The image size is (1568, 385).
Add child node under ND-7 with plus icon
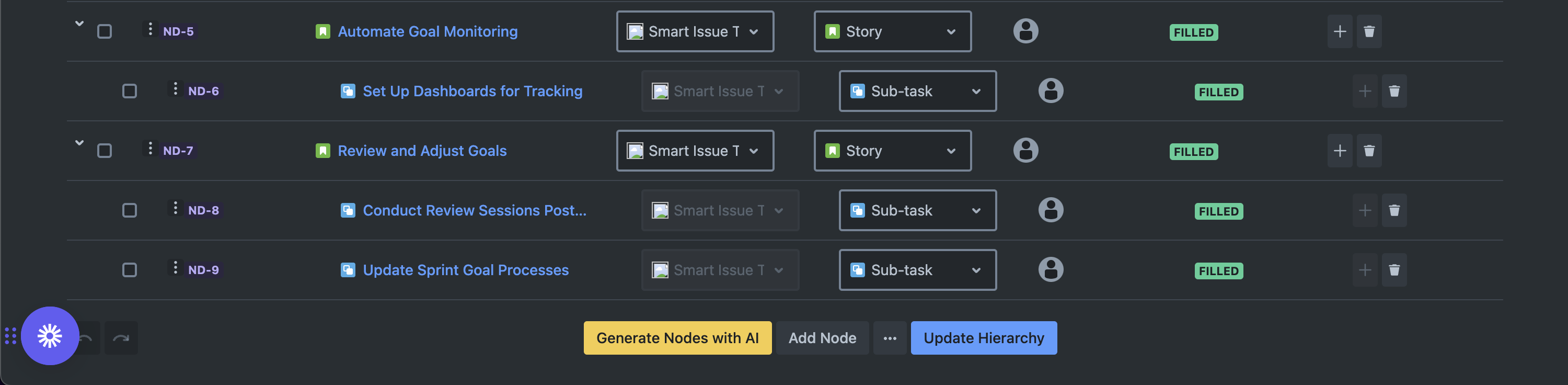tap(1340, 151)
